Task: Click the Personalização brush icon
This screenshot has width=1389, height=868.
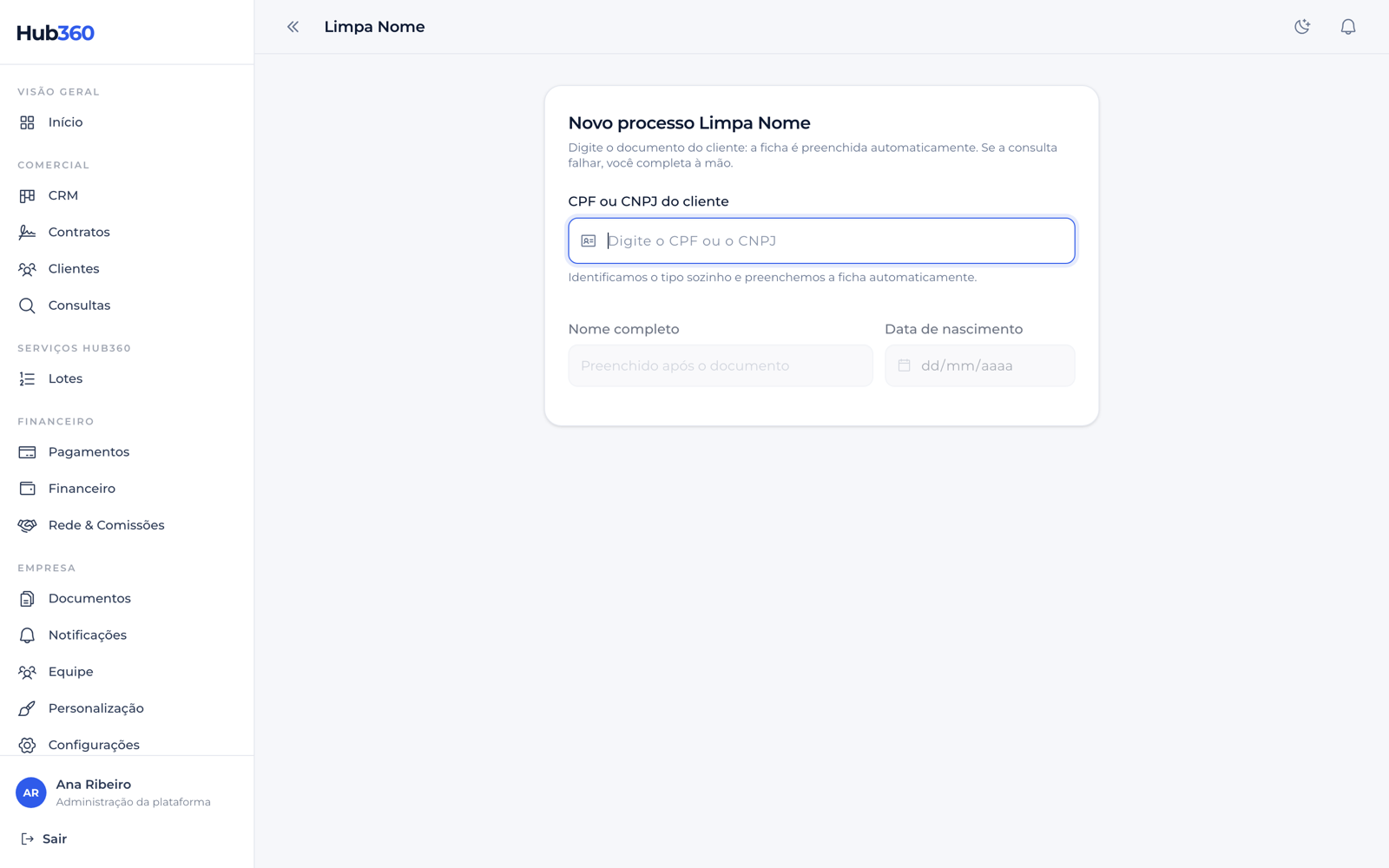Action: click(x=27, y=708)
